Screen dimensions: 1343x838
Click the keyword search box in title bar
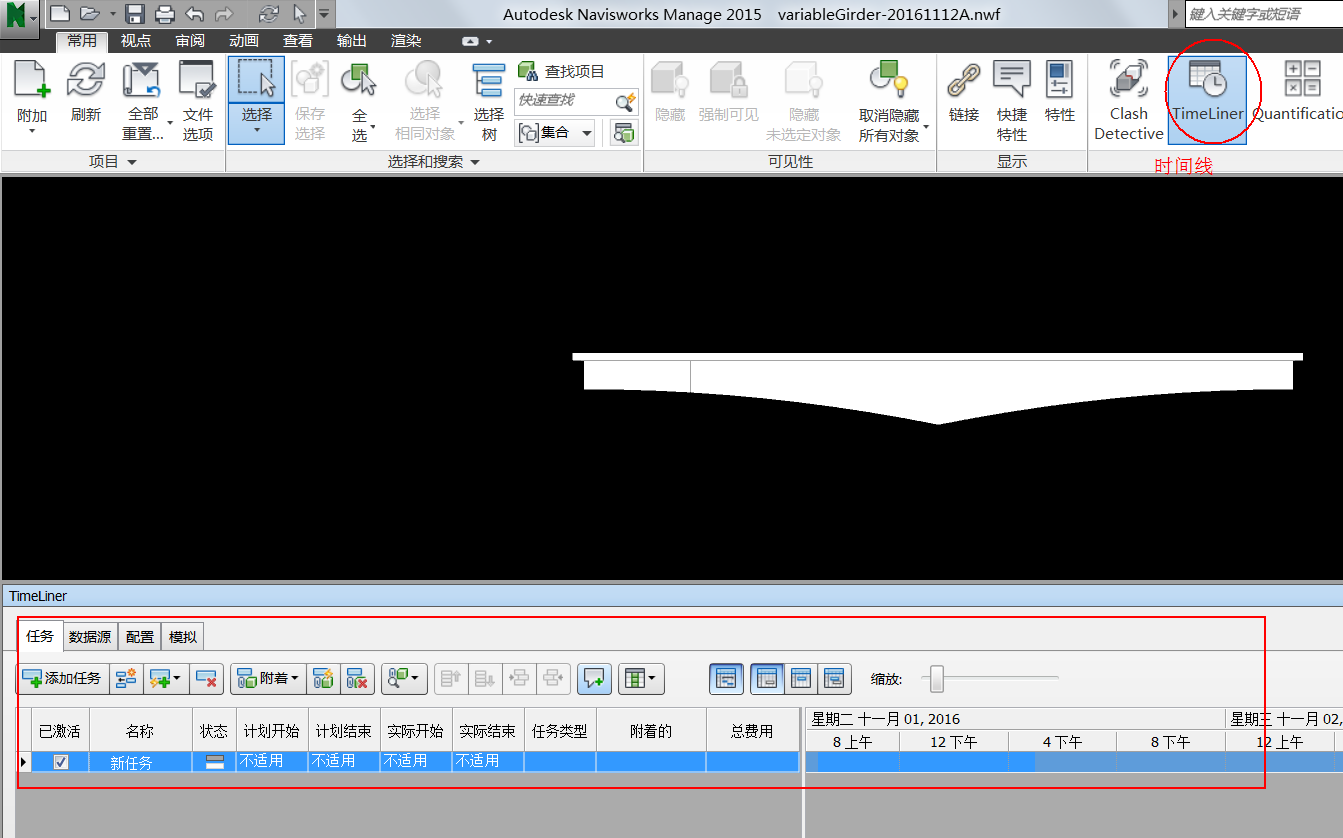click(x=1264, y=14)
